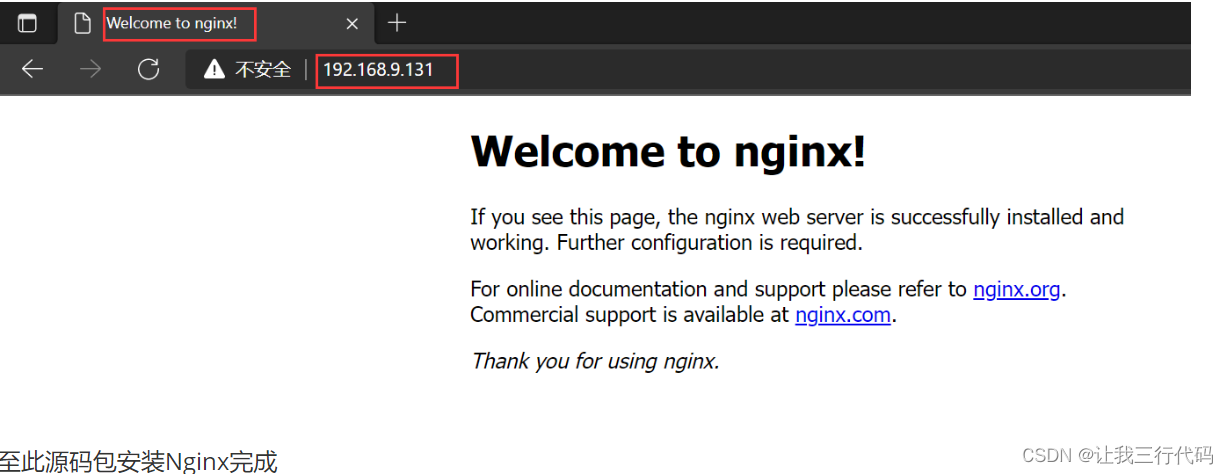Viewport: 1228px width, 474px height.
Task: Go back to the previous page
Action: [x=32, y=69]
